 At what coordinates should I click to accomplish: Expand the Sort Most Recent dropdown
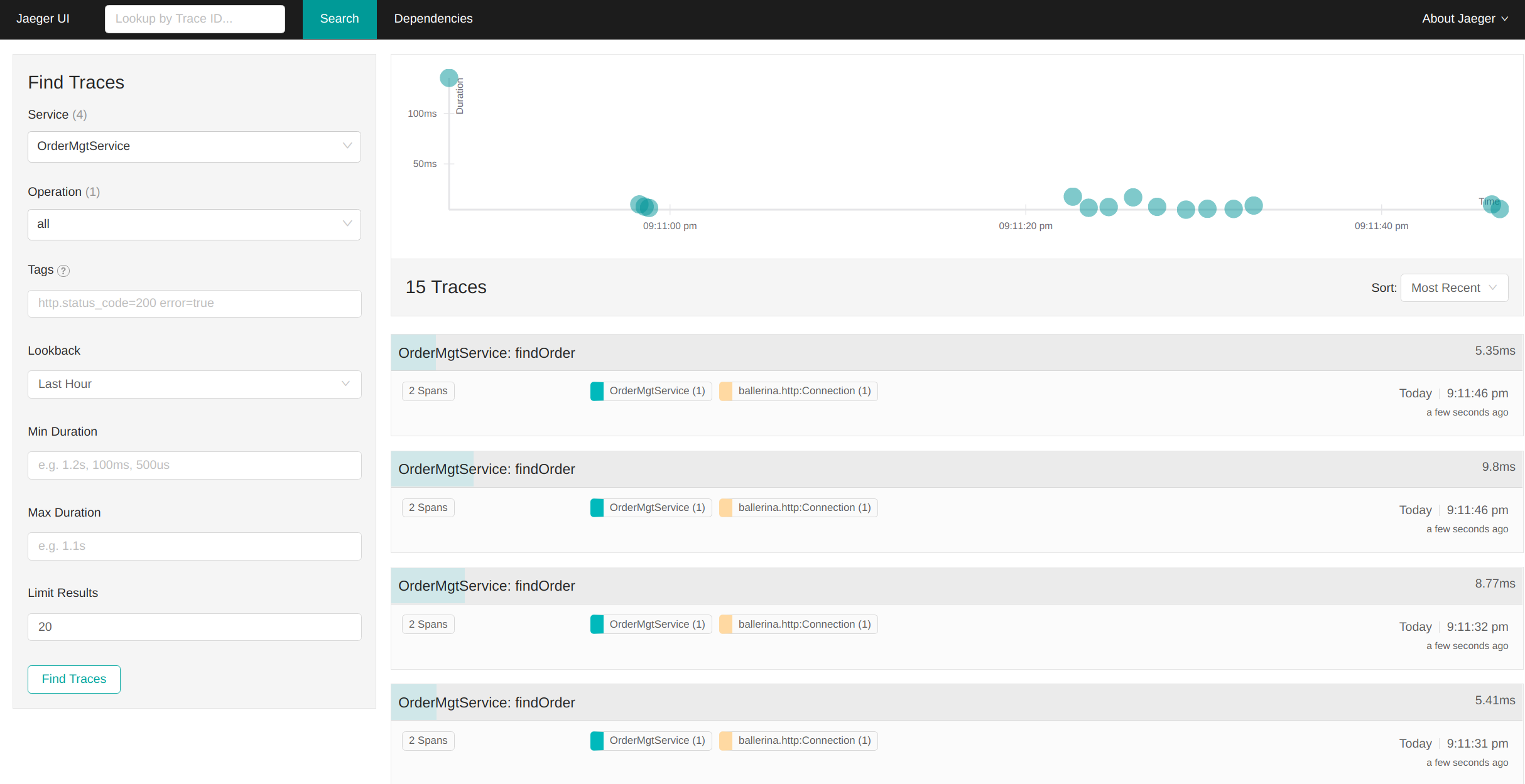[x=1453, y=287]
